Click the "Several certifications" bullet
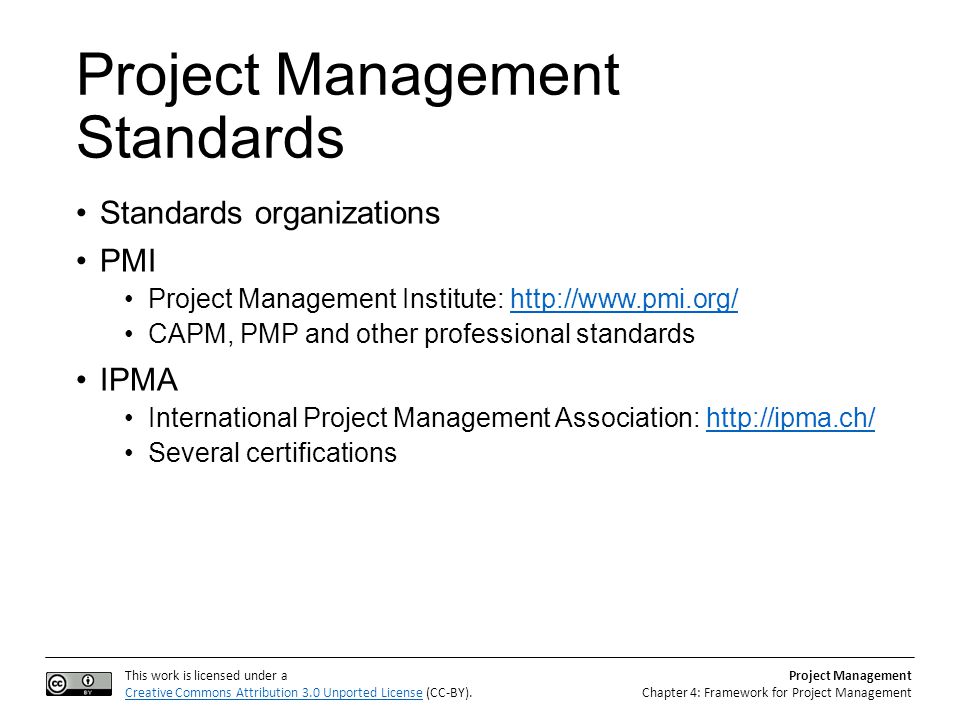Viewport: 960px width, 720px height. pyautogui.click(x=272, y=453)
